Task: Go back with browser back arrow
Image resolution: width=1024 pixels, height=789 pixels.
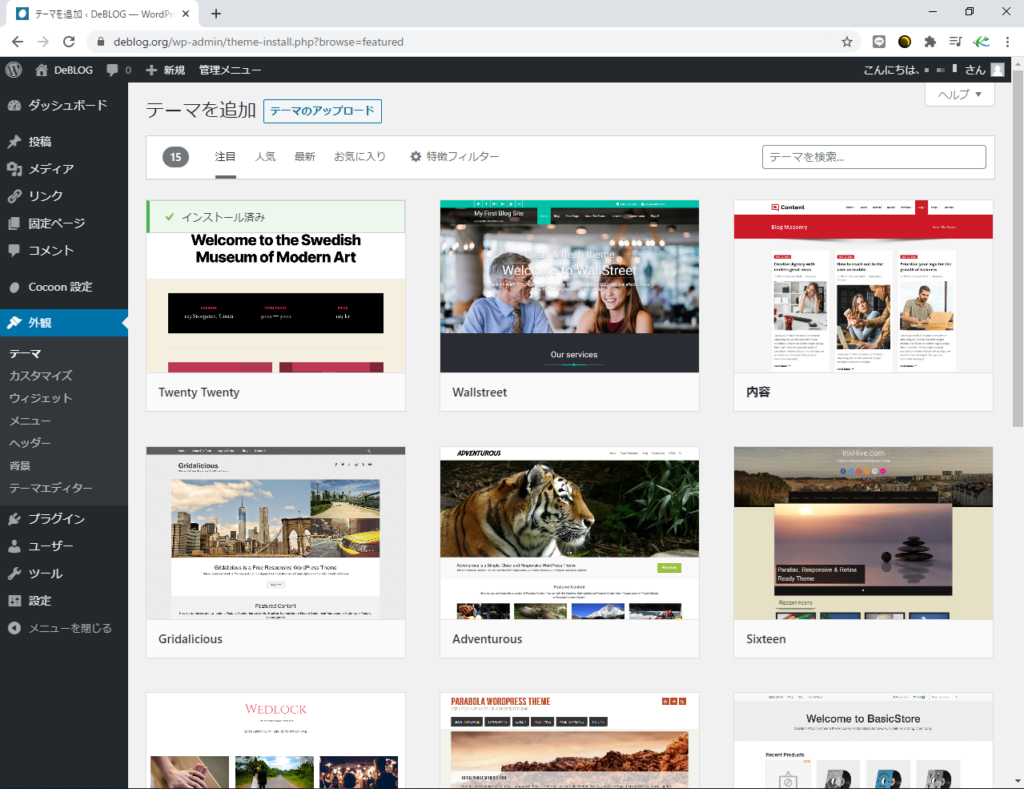Action: [18, 42]
